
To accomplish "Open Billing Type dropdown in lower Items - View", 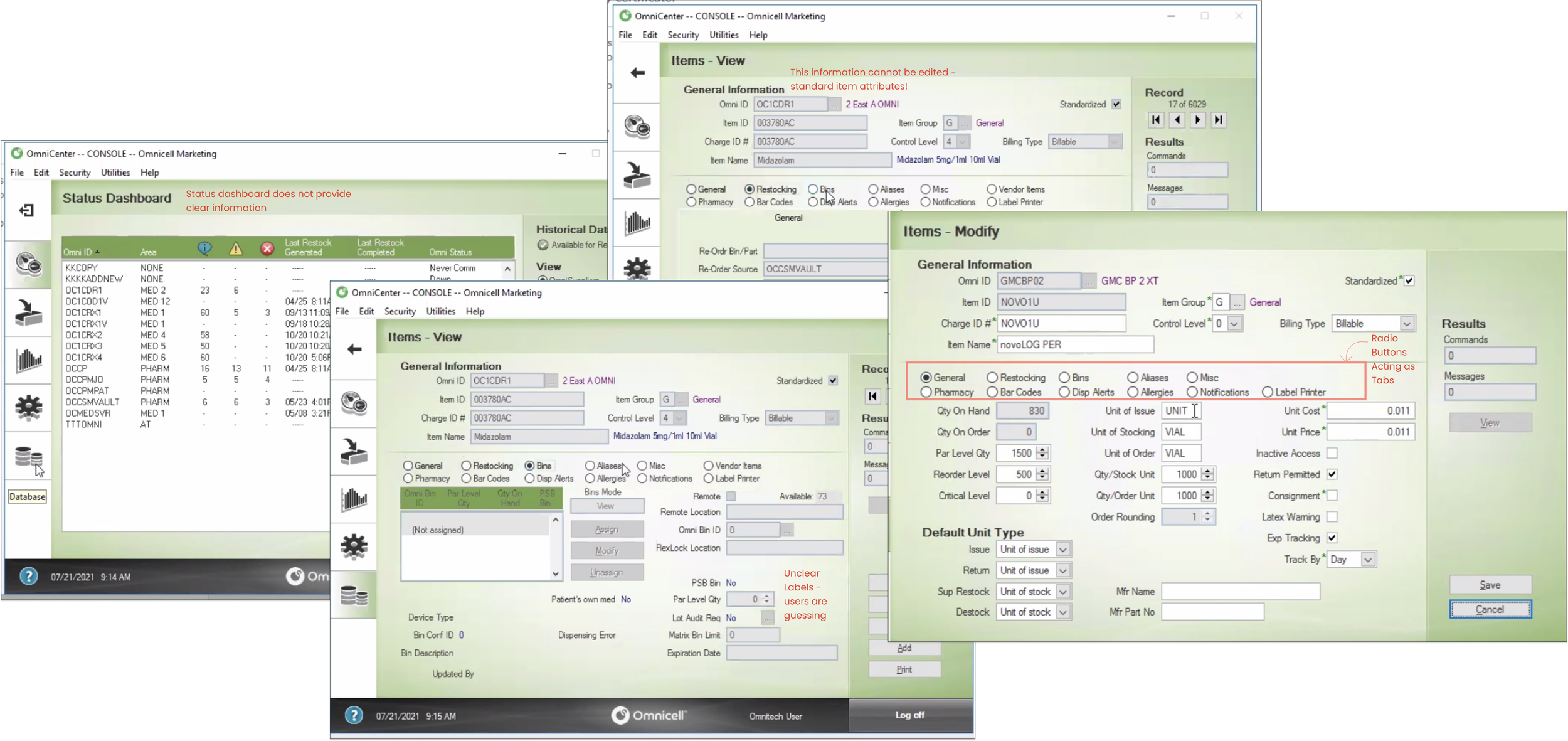I will click(x=832, y=418).
